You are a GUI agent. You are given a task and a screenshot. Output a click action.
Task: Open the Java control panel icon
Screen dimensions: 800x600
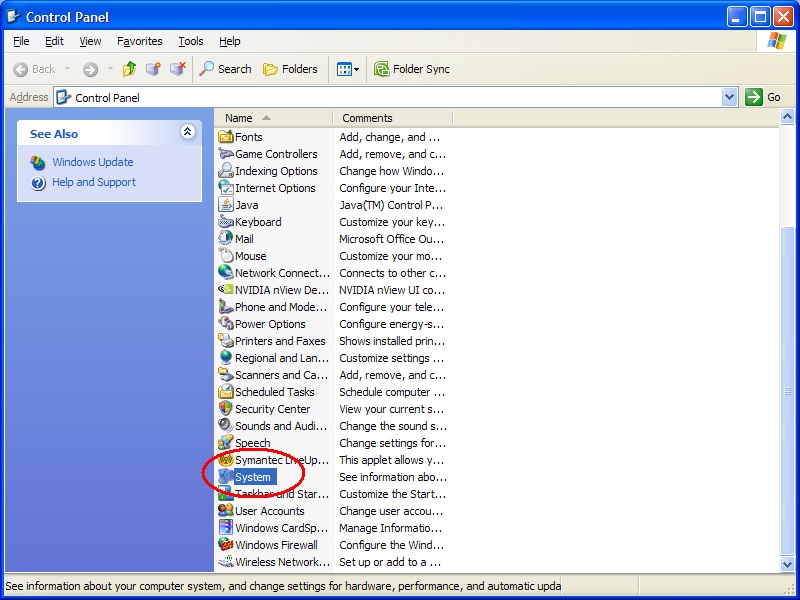tap(226, 205)
